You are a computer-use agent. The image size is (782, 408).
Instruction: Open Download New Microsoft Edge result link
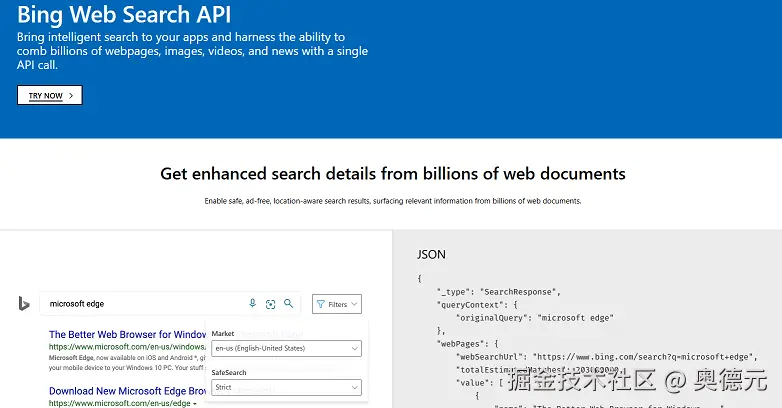pyautogui.click(x=127, y=391)
